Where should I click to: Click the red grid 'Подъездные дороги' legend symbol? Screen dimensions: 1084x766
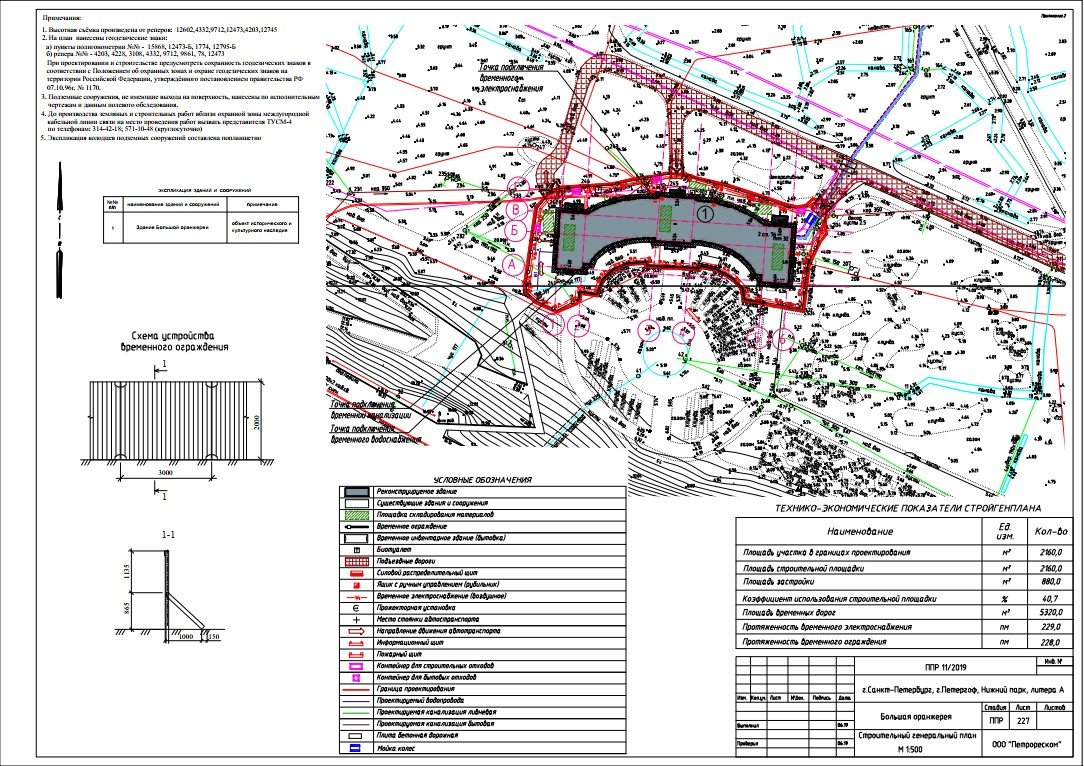(x=356, y=561)
